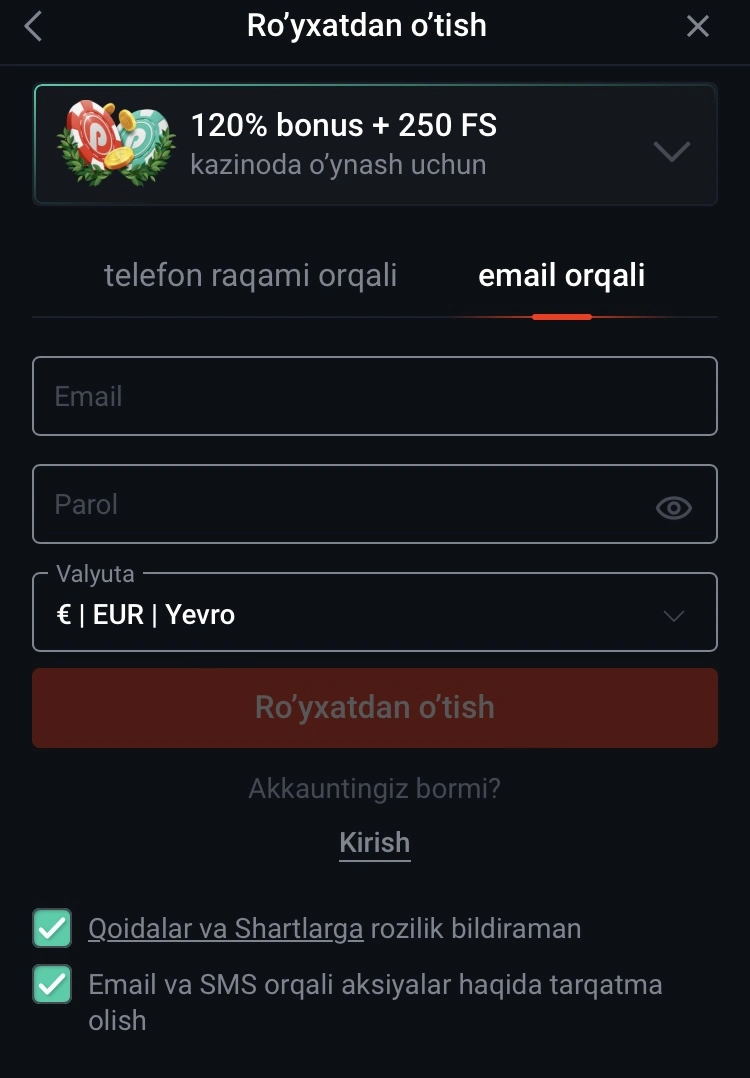Open the Kirish login link
Image resolution: width=750 pixels, height=1078 pixels.
tap(375, 843)
